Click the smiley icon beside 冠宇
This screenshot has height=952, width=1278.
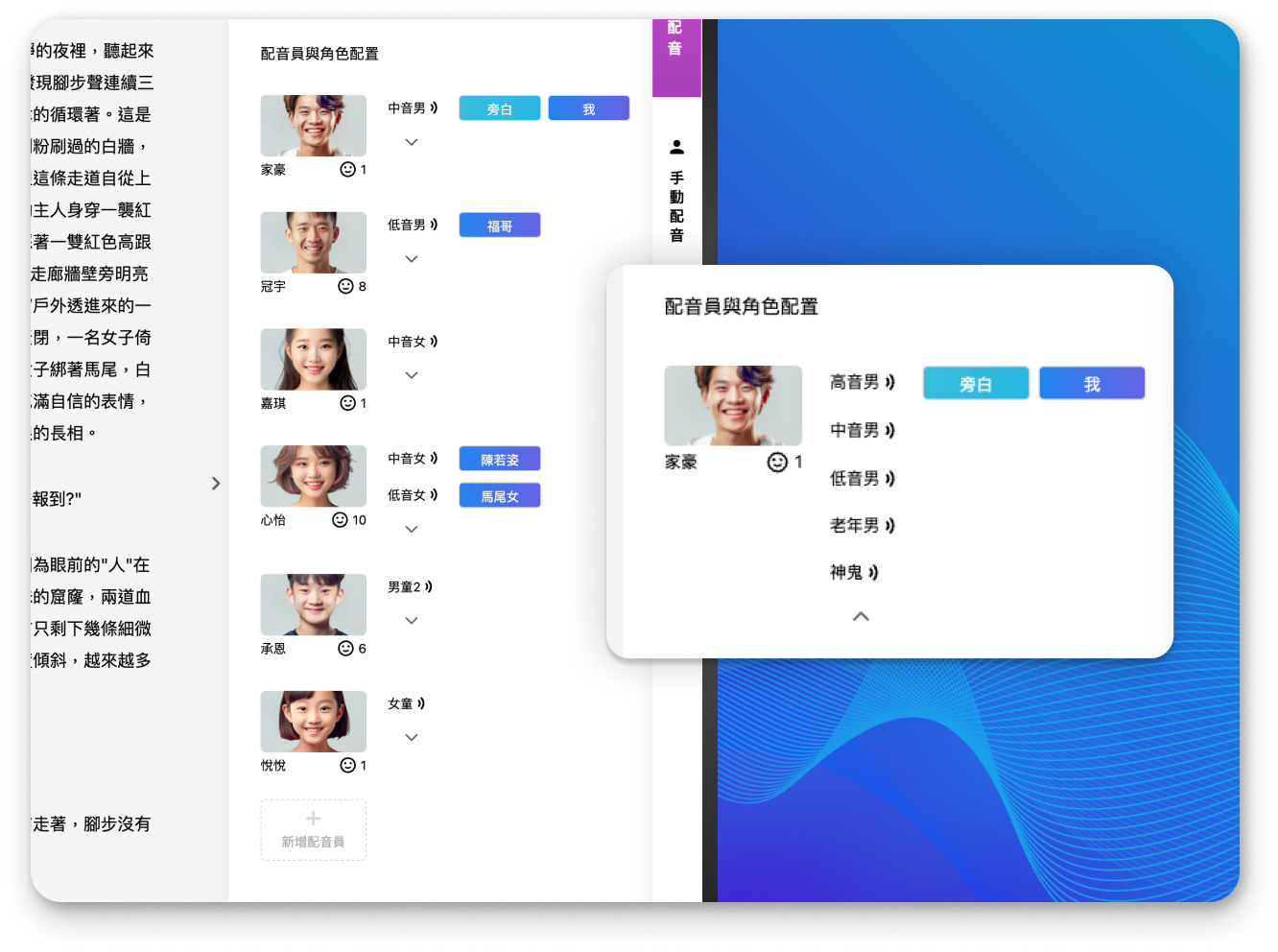coord(345,286)
